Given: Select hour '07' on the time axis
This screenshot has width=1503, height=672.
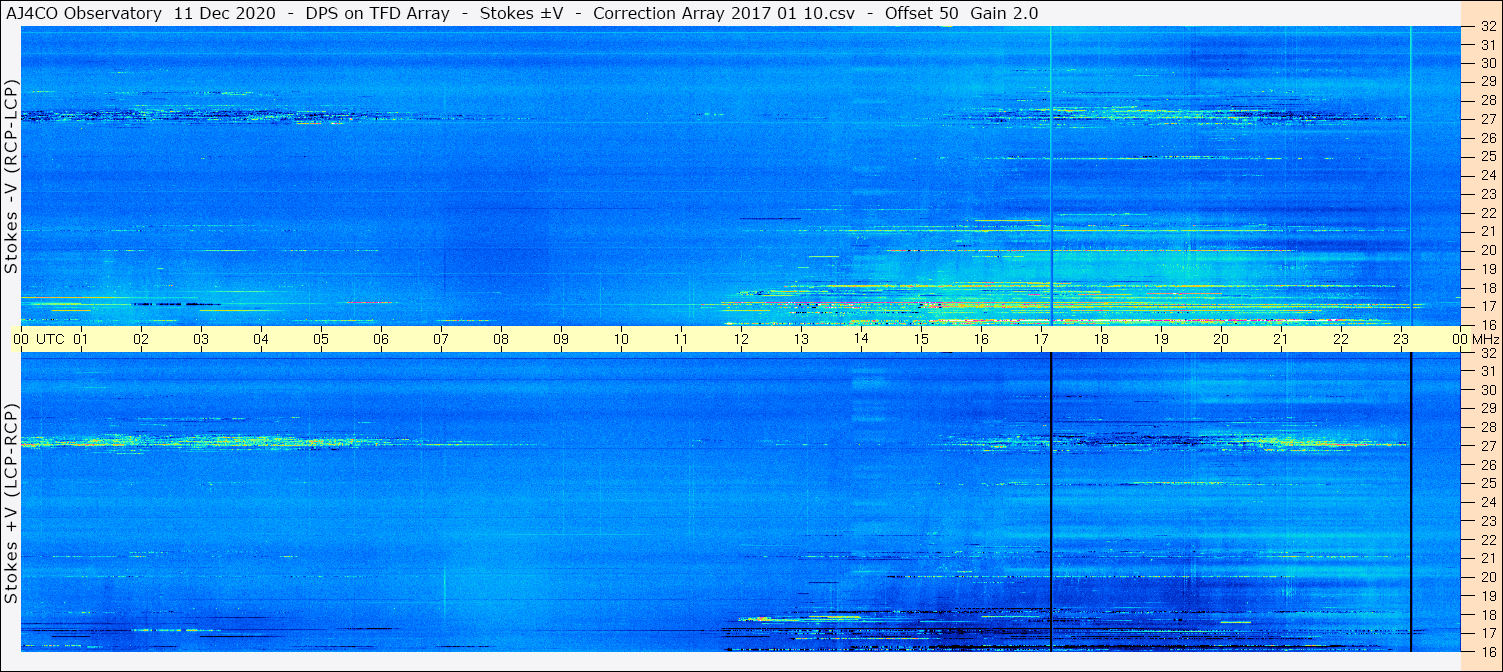Looking at the screenshot, I should pyautogui.click(x=441, y=339).
